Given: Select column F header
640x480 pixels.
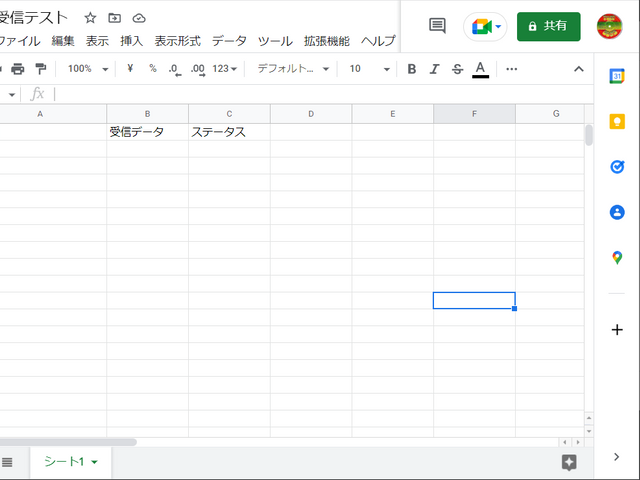Looking at the screenshot, I should [474, 114].
